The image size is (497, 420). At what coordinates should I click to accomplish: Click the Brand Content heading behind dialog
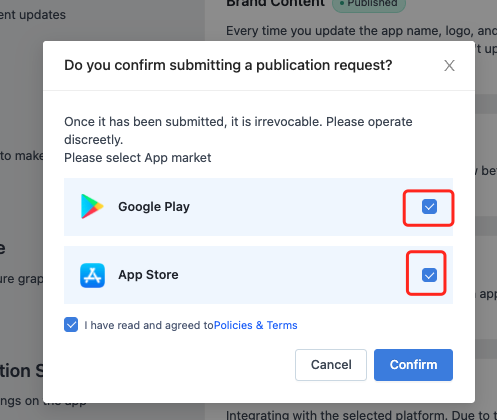[275, 3]
